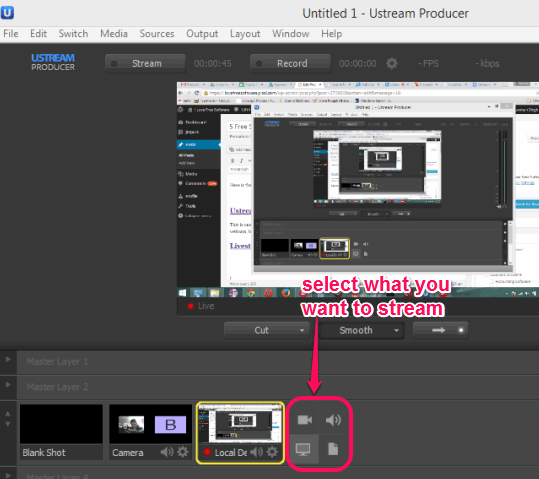Click the Camera shot label
The width and height of the screenshot is (539, 479).
128,453
